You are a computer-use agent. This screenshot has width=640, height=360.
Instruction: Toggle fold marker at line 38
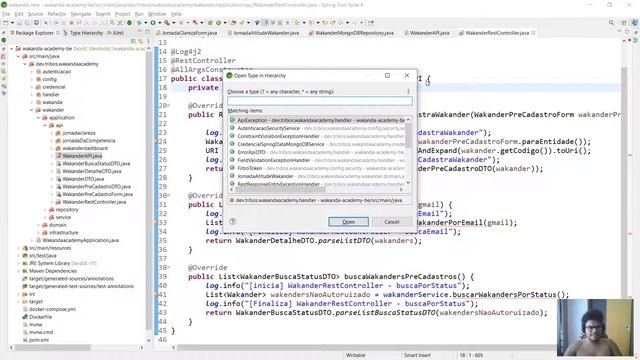point(169,267)
